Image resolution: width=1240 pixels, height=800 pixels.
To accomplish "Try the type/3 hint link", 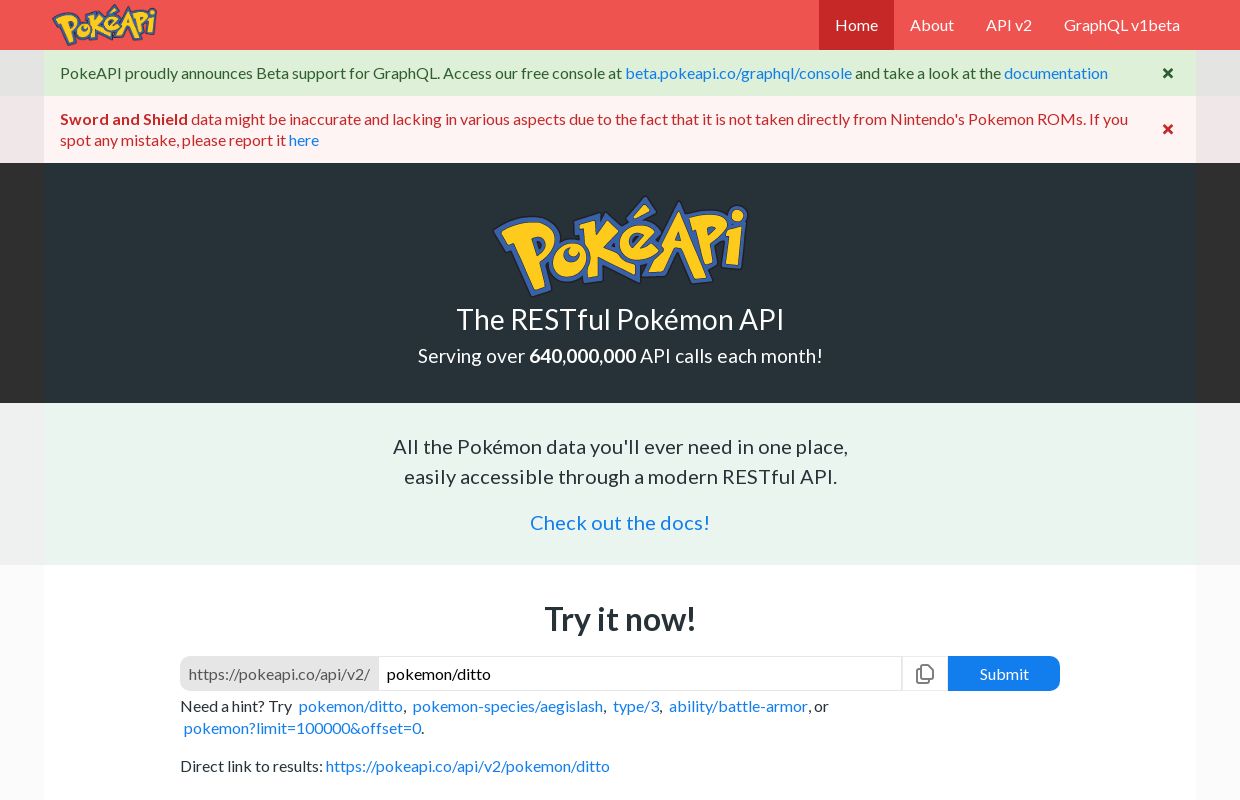I will point(636,706).
